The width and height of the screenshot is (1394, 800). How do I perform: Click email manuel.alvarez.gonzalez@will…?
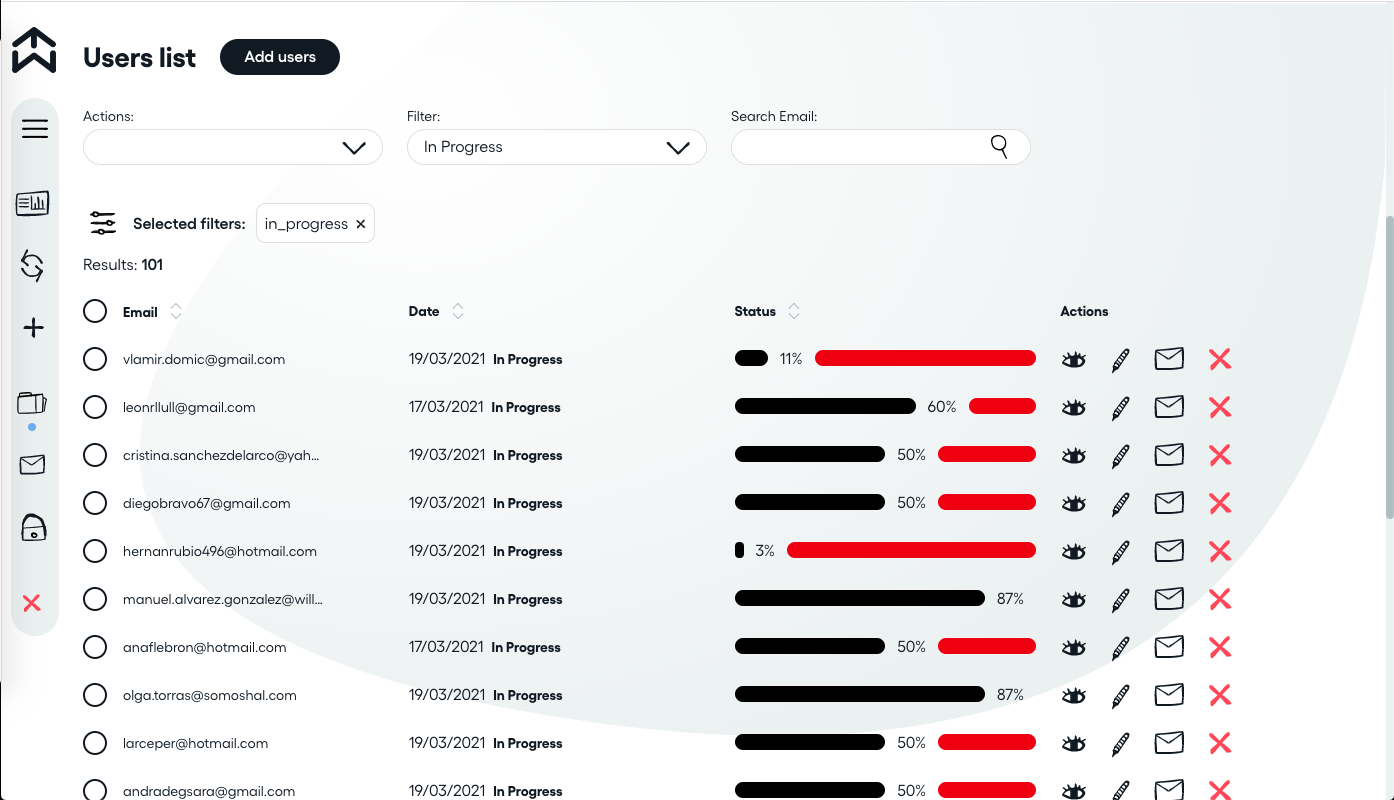[x=223, y=599]
